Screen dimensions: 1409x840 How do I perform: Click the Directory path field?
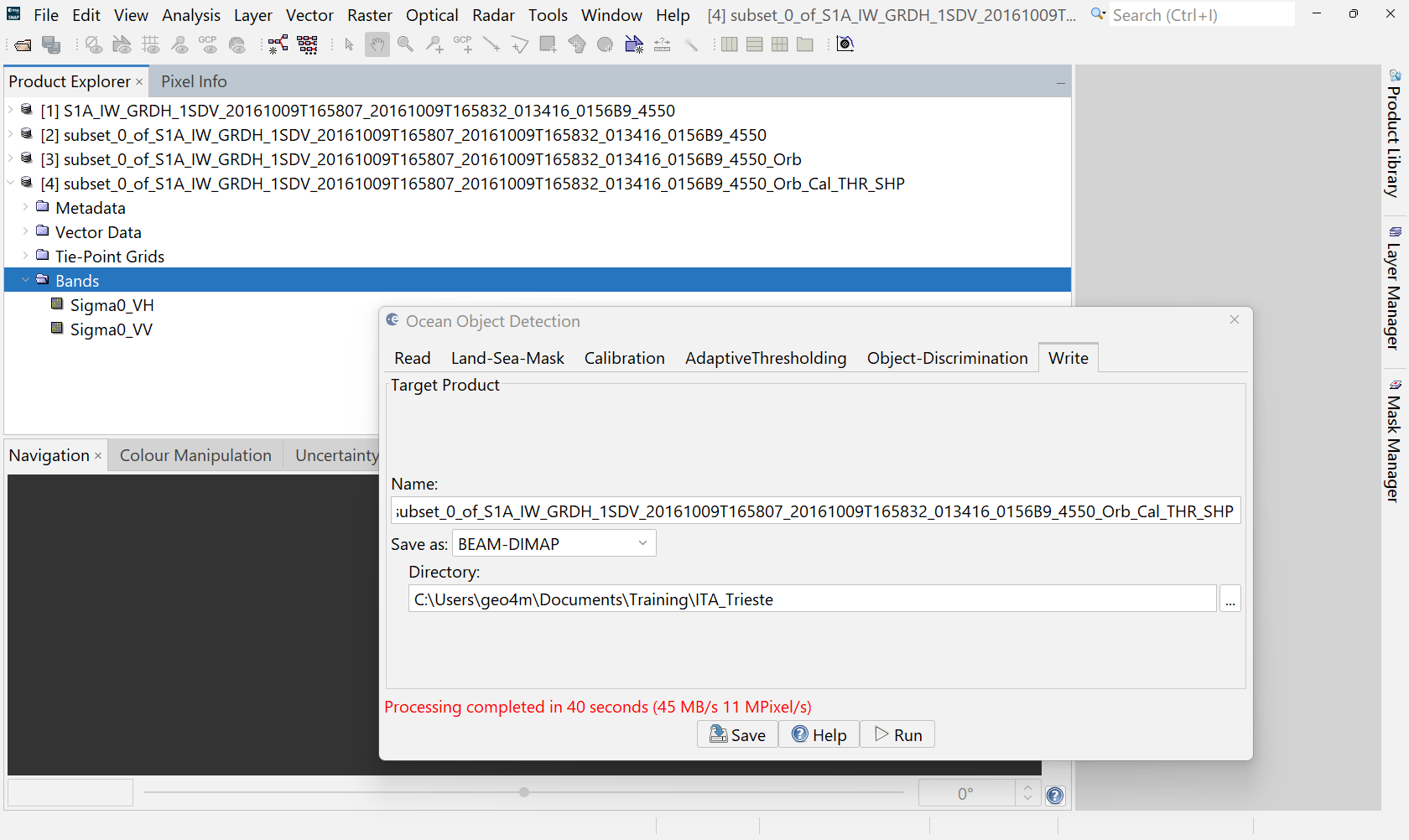[x=812, y=599]
